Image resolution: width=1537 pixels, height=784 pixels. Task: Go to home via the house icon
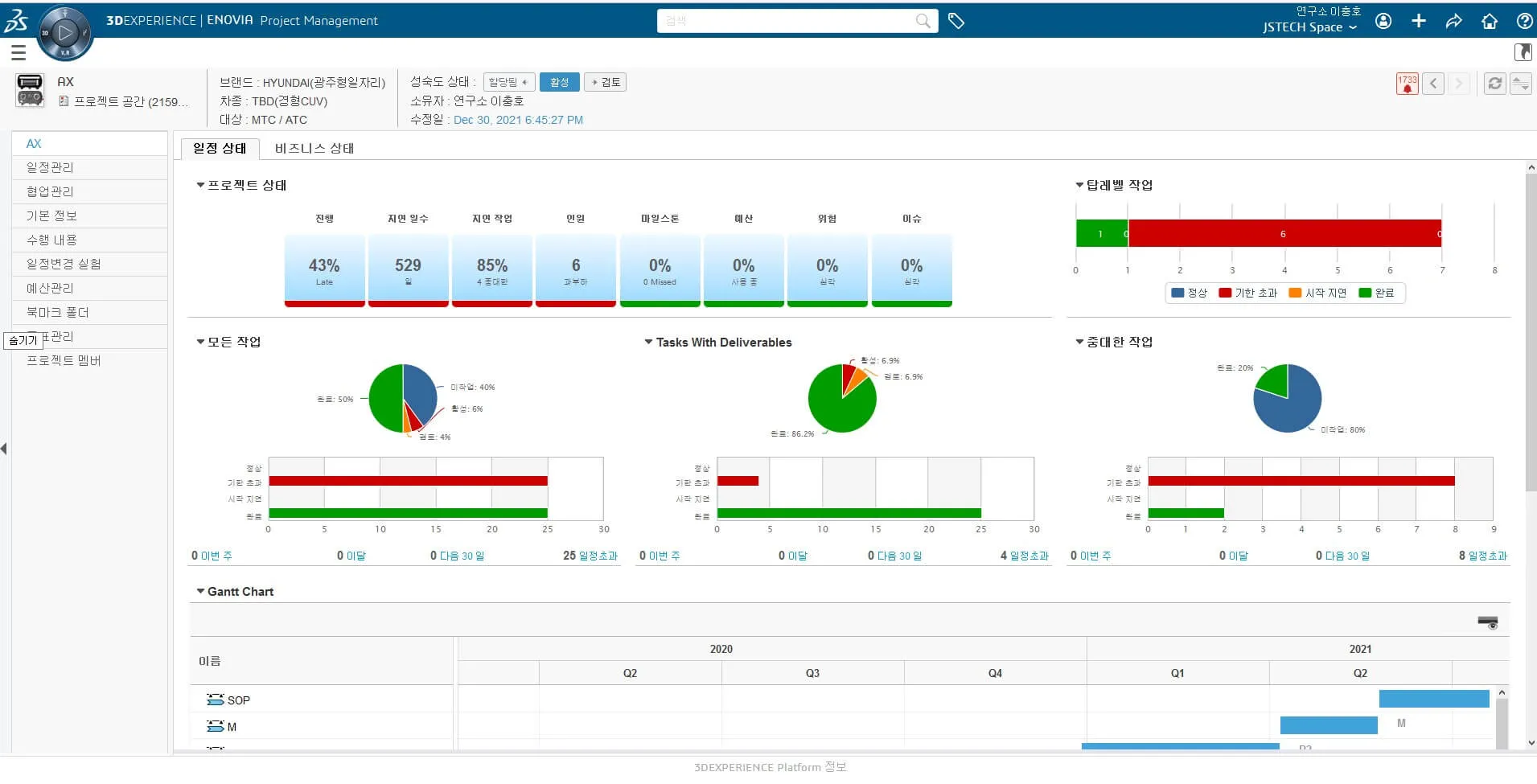1489,21
